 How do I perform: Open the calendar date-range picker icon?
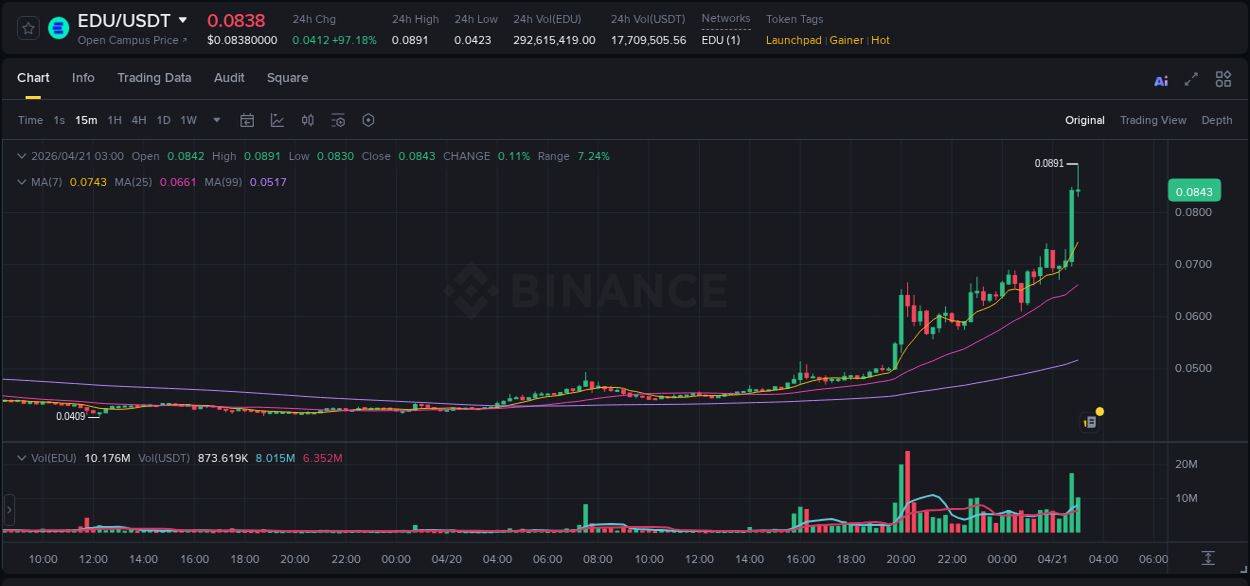[x=247, y=120]
